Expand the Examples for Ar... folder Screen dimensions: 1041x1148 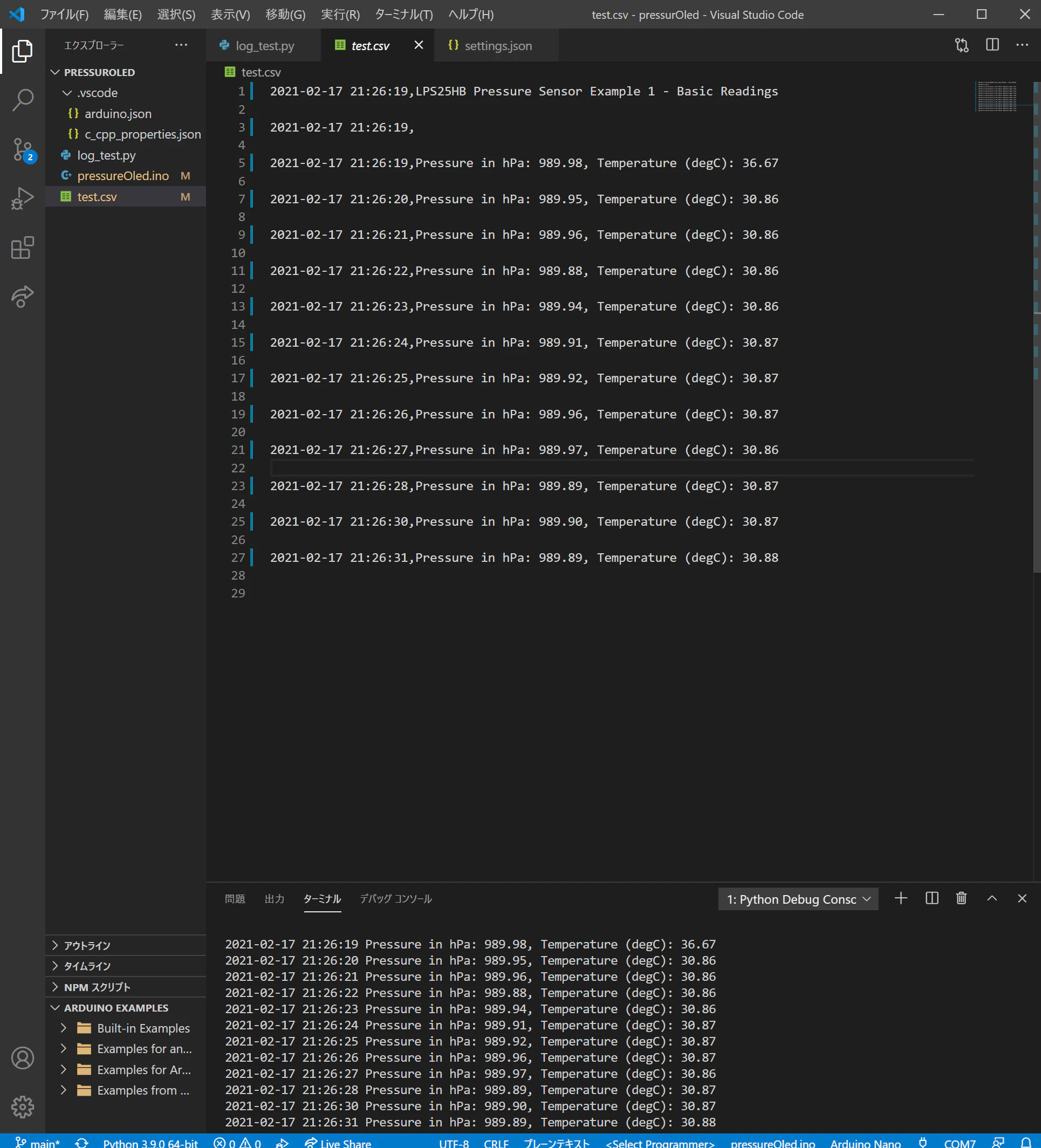(125, 1069)
